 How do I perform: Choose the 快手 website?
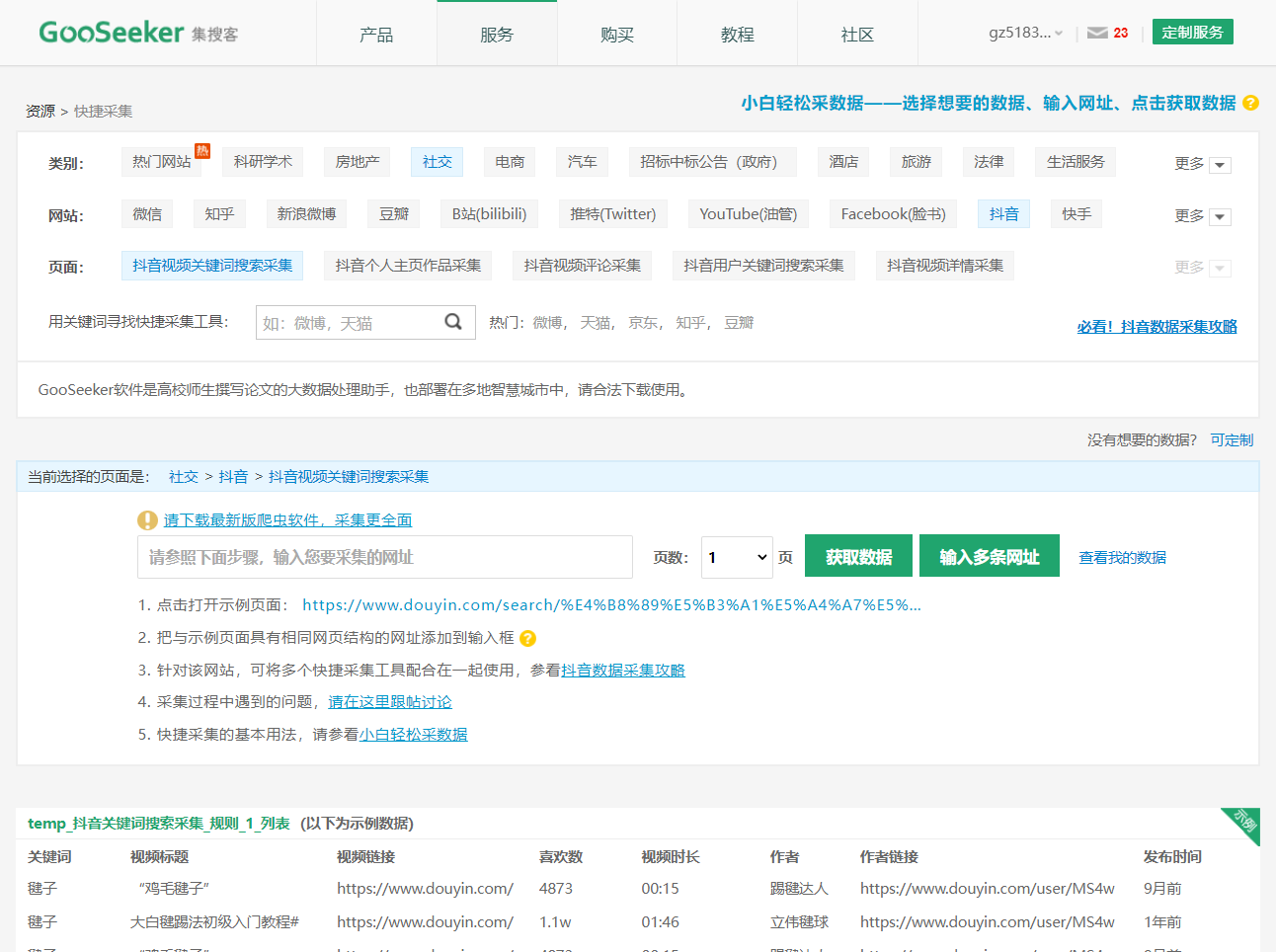[1077, 213]
